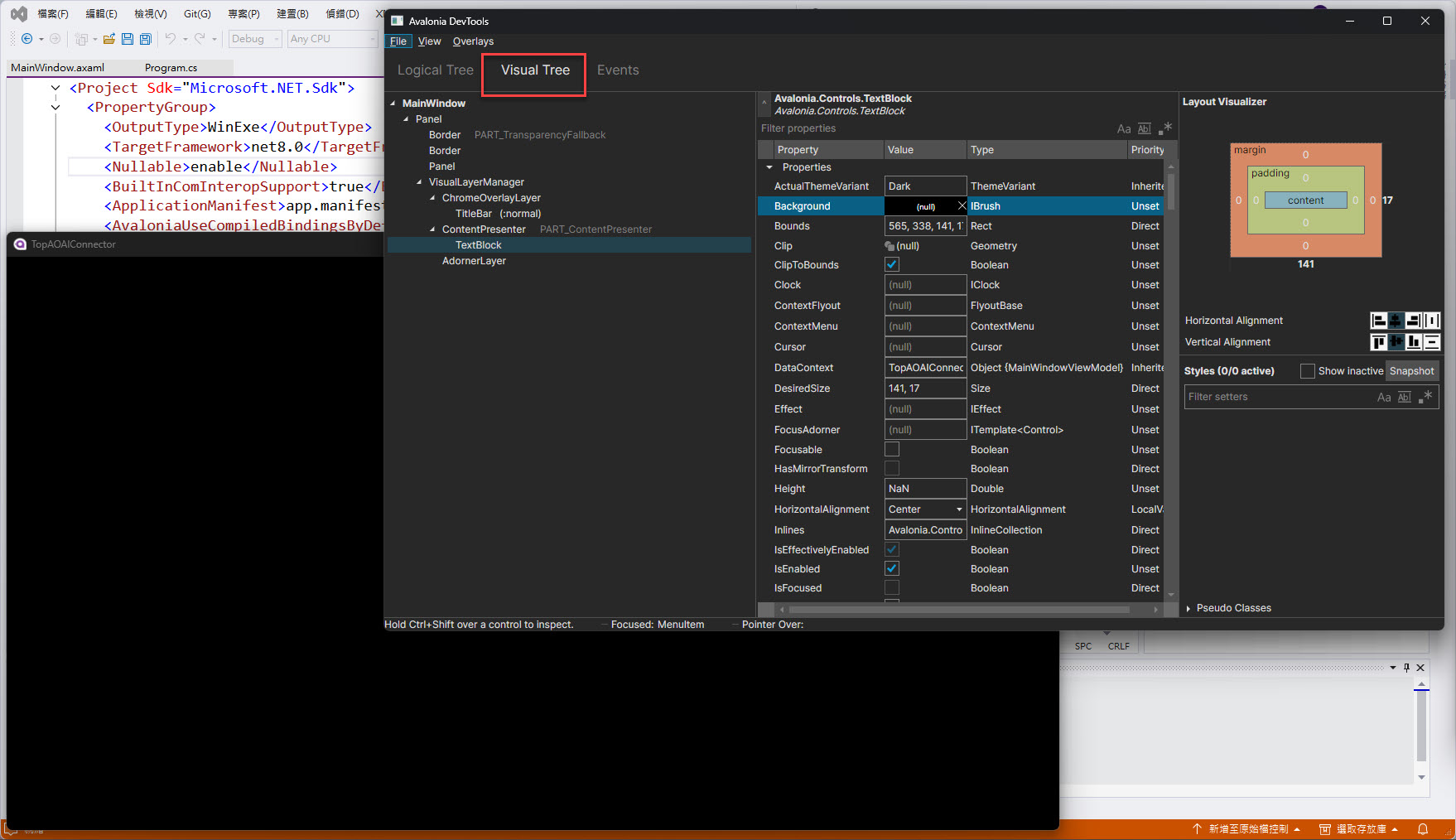
Task: Set vertical alignment to bottom
Action: 1414,341
